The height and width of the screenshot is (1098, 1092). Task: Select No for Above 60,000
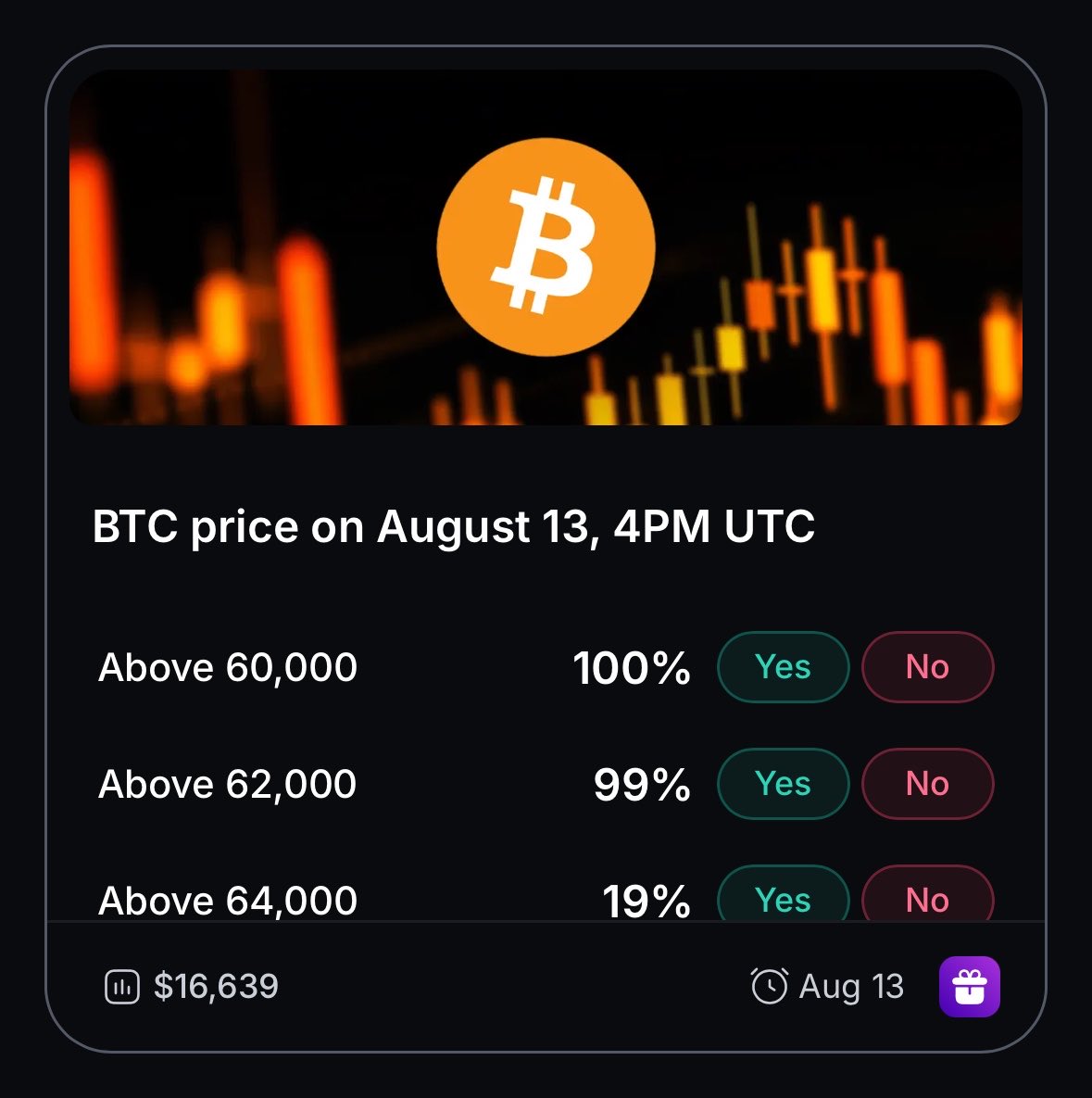point(927,666)
